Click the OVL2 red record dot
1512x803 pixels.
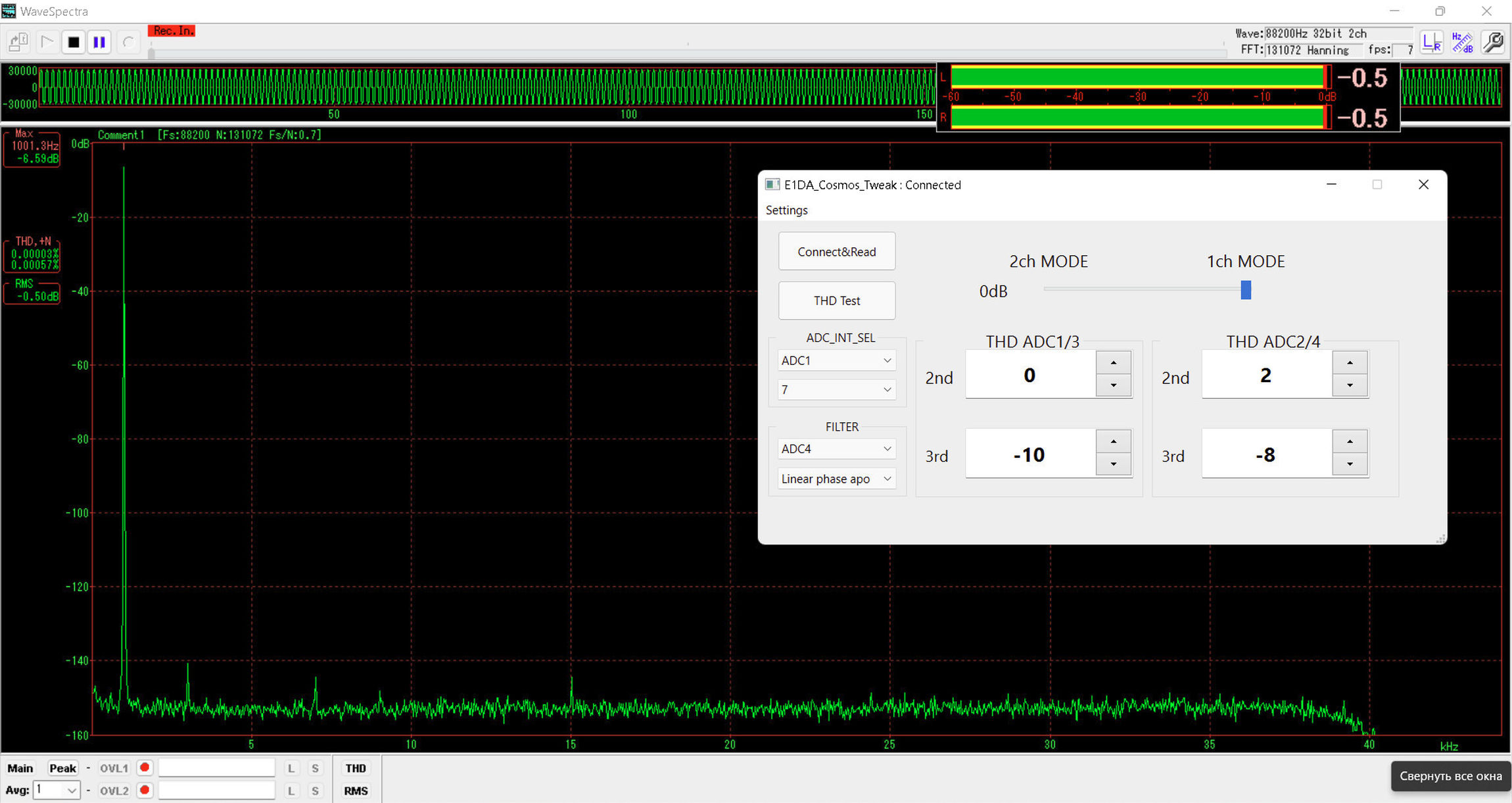click(x=145, y=790)
